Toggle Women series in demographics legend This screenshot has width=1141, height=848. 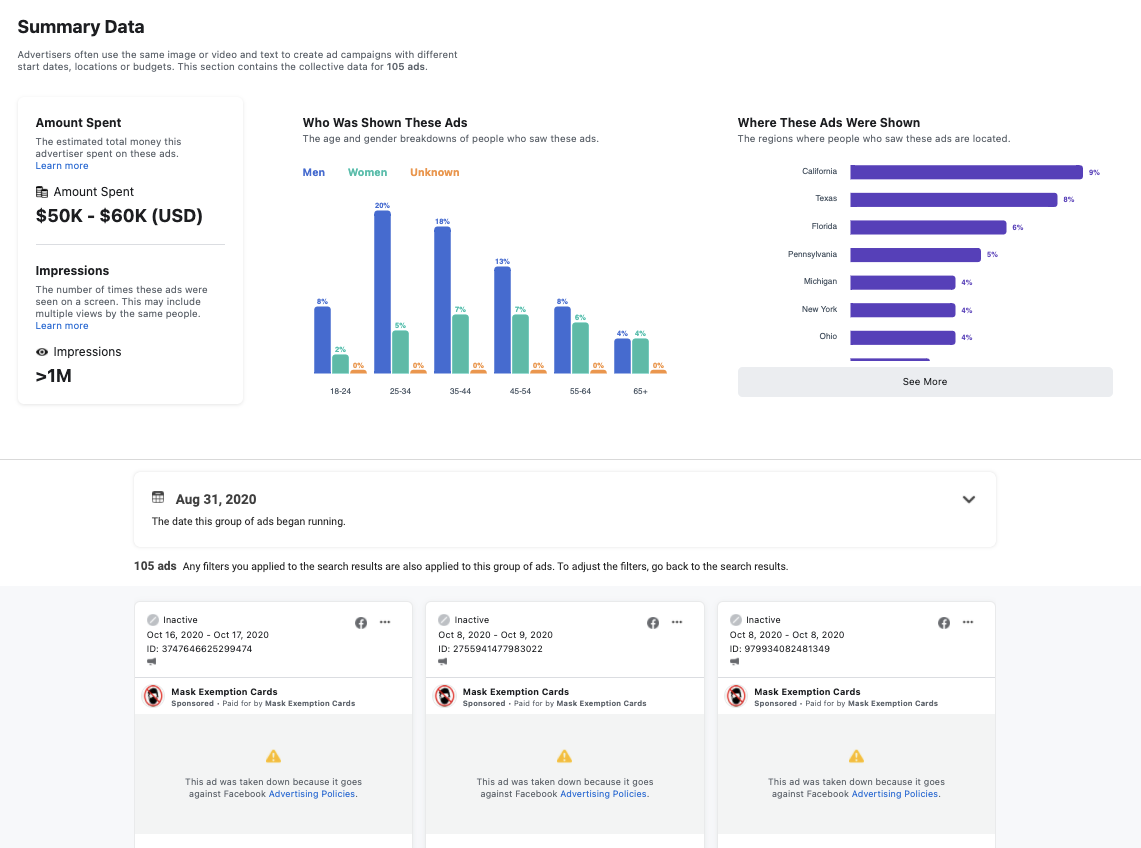tap(367, 173)
